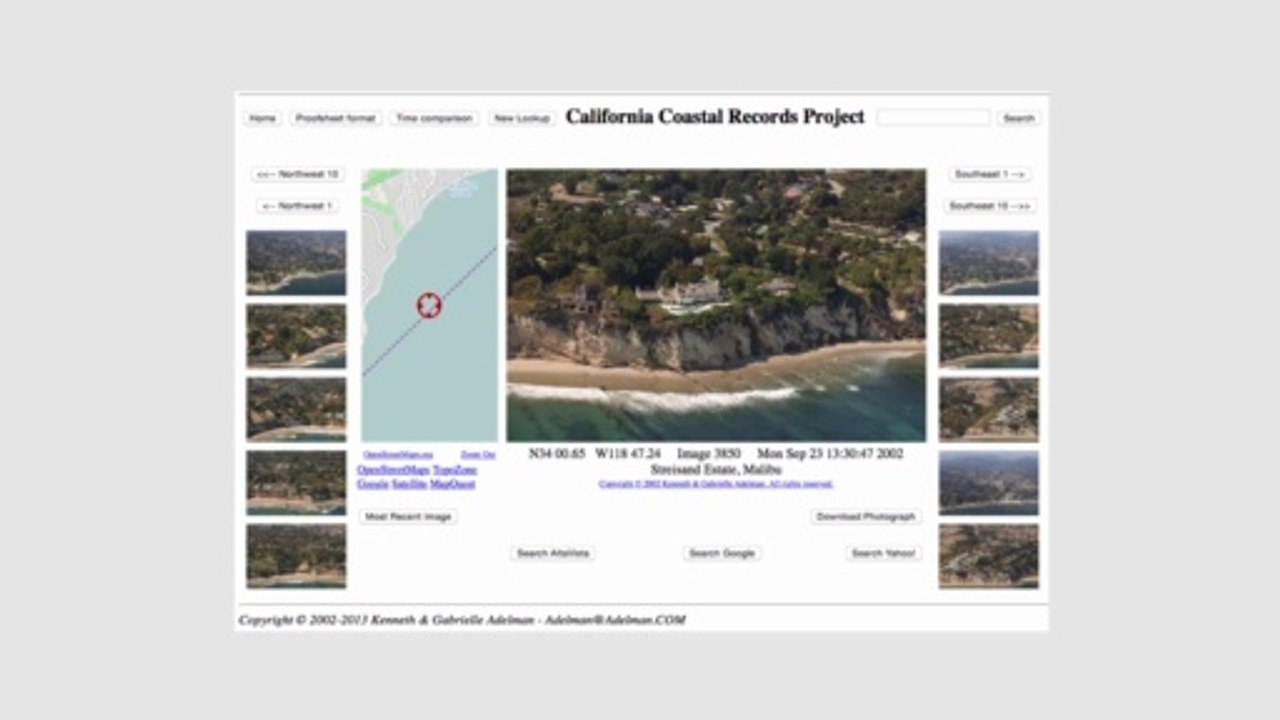Open the Google map link
This screenshot has width=1280, height=720.
click(373, 484)
